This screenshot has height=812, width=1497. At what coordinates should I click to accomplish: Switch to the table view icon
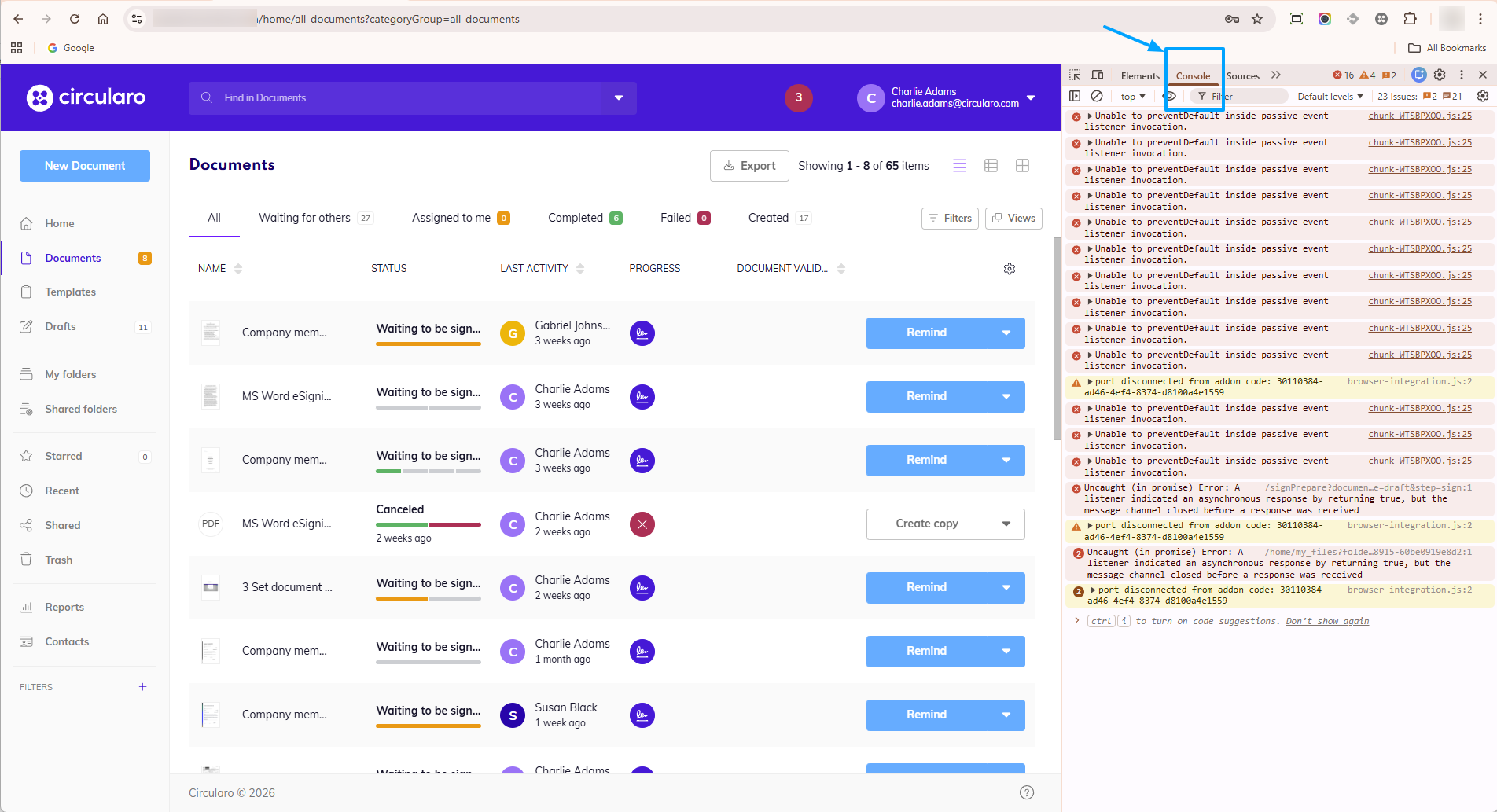click(991, 165)
